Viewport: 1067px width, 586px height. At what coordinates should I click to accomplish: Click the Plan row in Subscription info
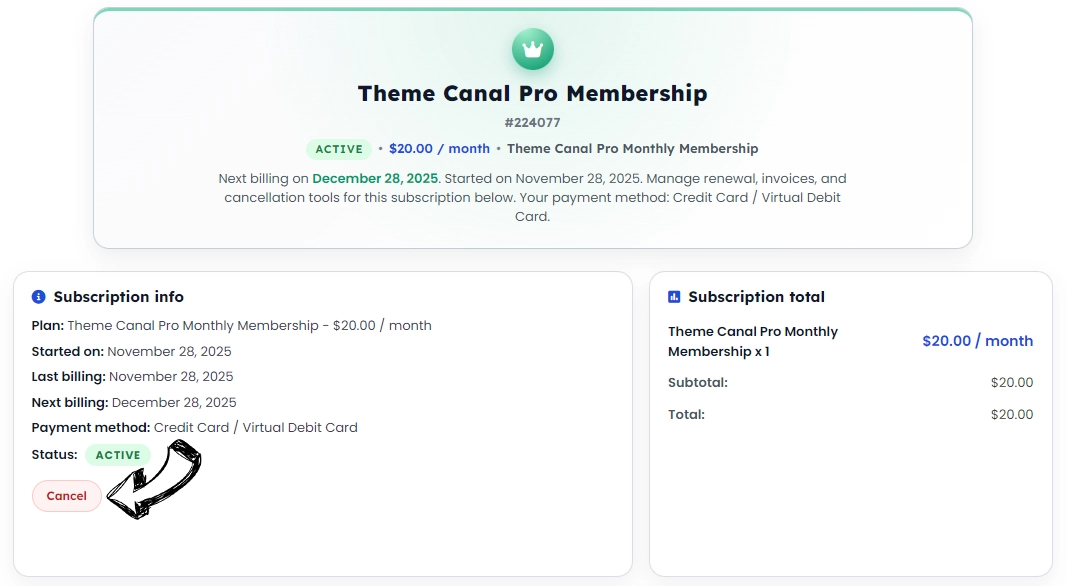coord(230,325)
